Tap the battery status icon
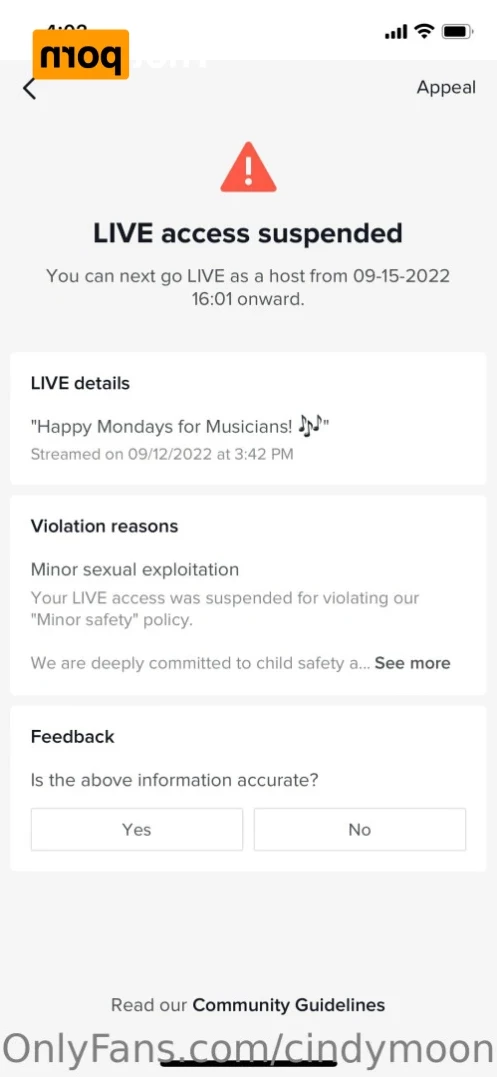This screenshot has height=1077, width=497. (x=456, y=32)
